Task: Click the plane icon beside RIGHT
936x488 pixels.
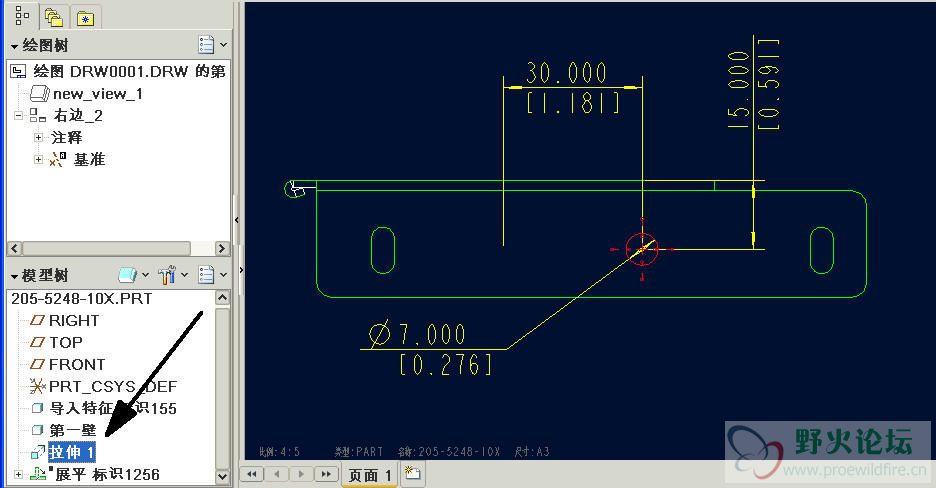Action: click(38, 320)
